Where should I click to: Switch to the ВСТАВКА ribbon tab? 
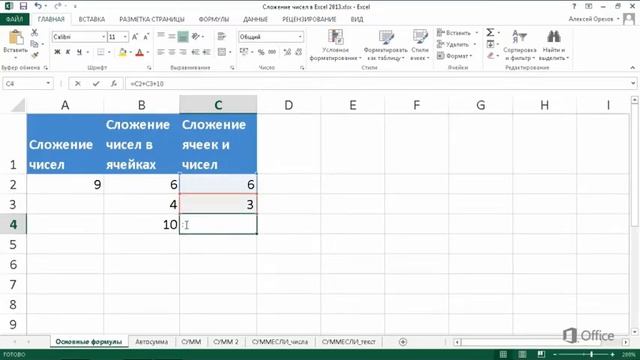click(92, 19)
